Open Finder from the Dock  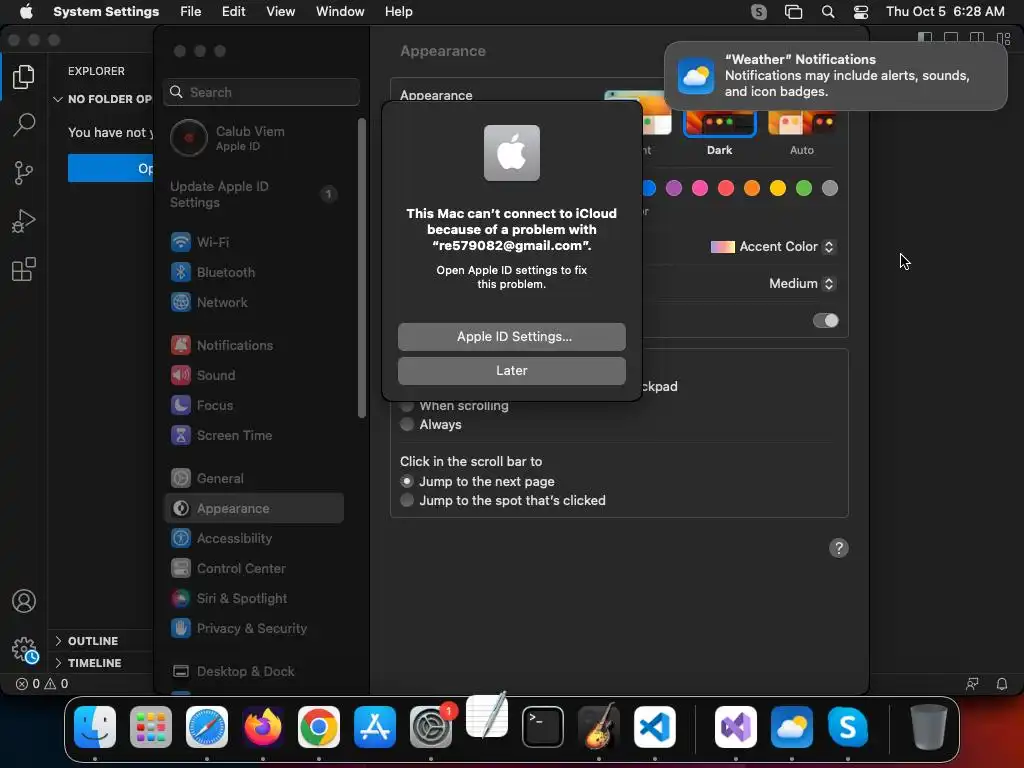pyautogui.click(x=95, y=727)
